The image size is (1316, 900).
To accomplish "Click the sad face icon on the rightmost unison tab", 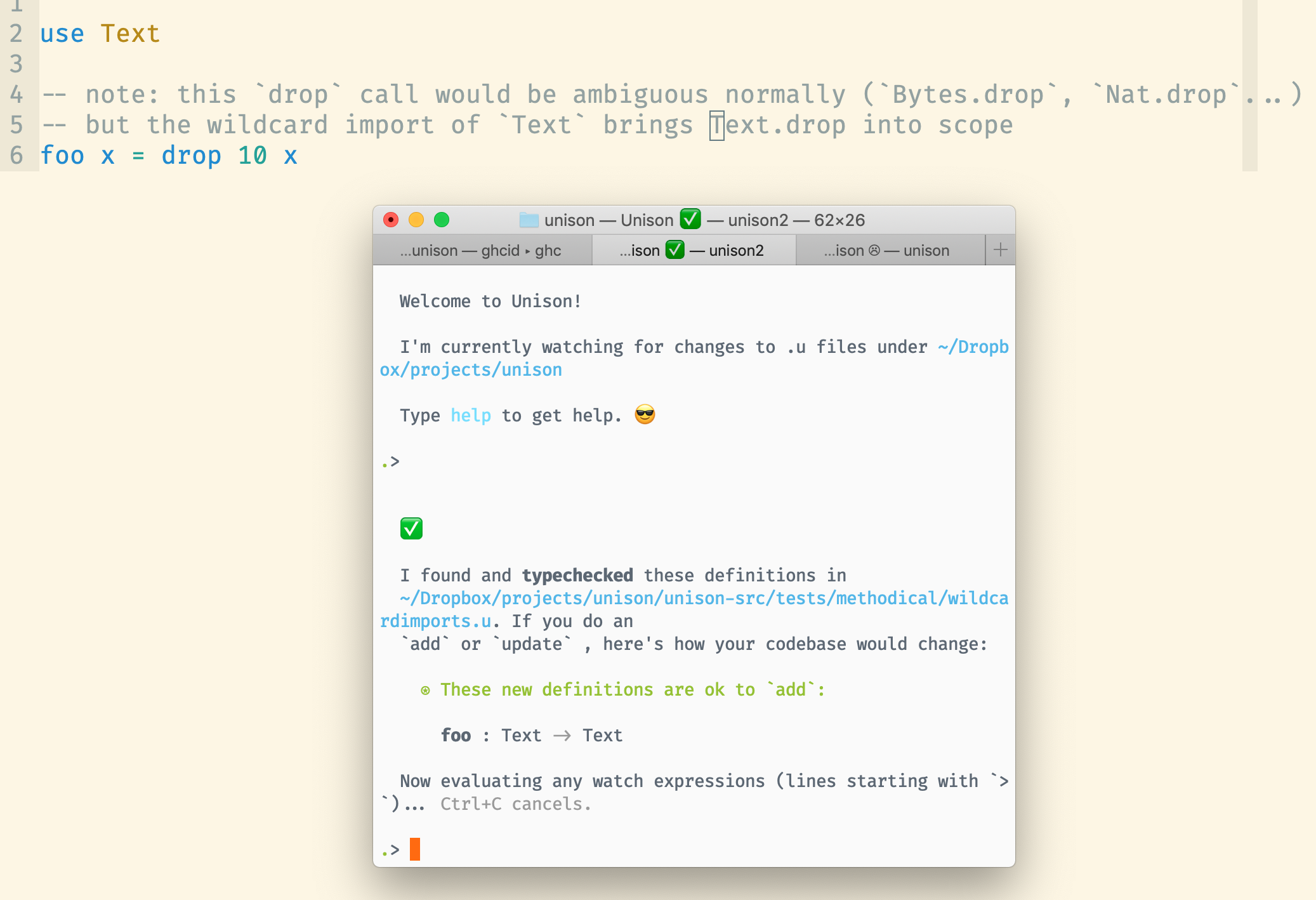I will click(x=875, y=250).
